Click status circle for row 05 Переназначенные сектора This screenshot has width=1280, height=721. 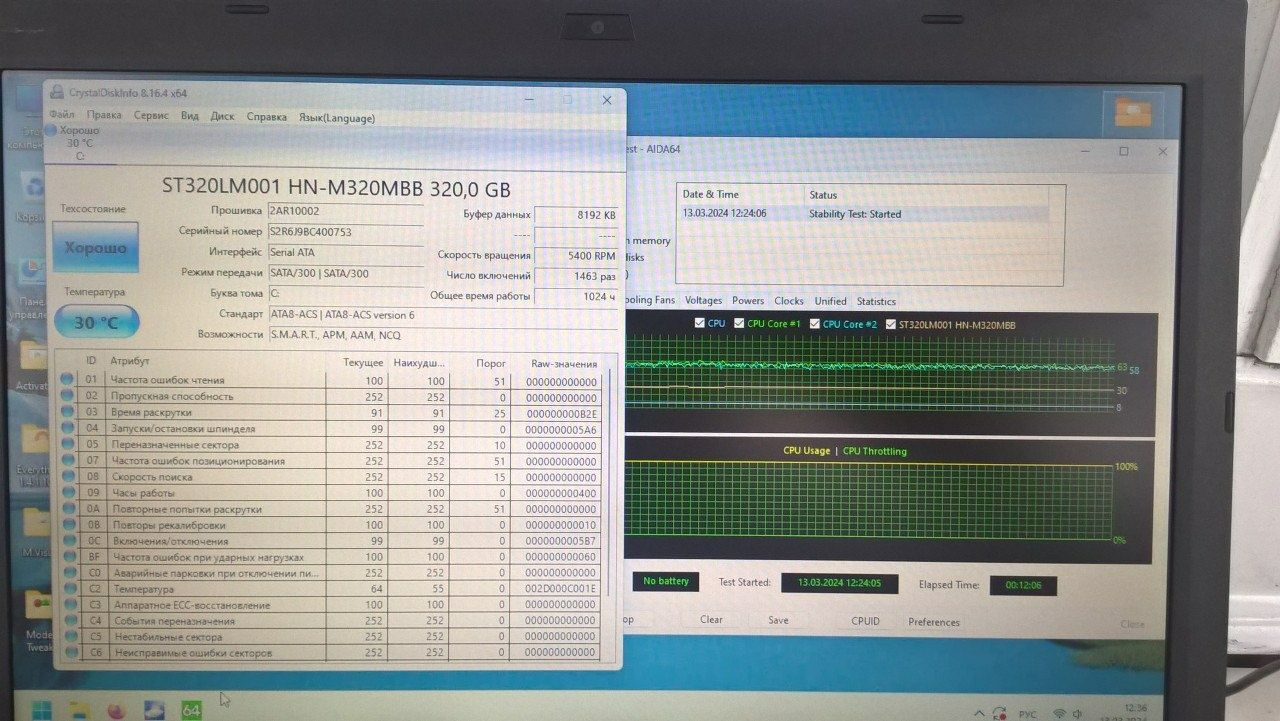point(67,444)
